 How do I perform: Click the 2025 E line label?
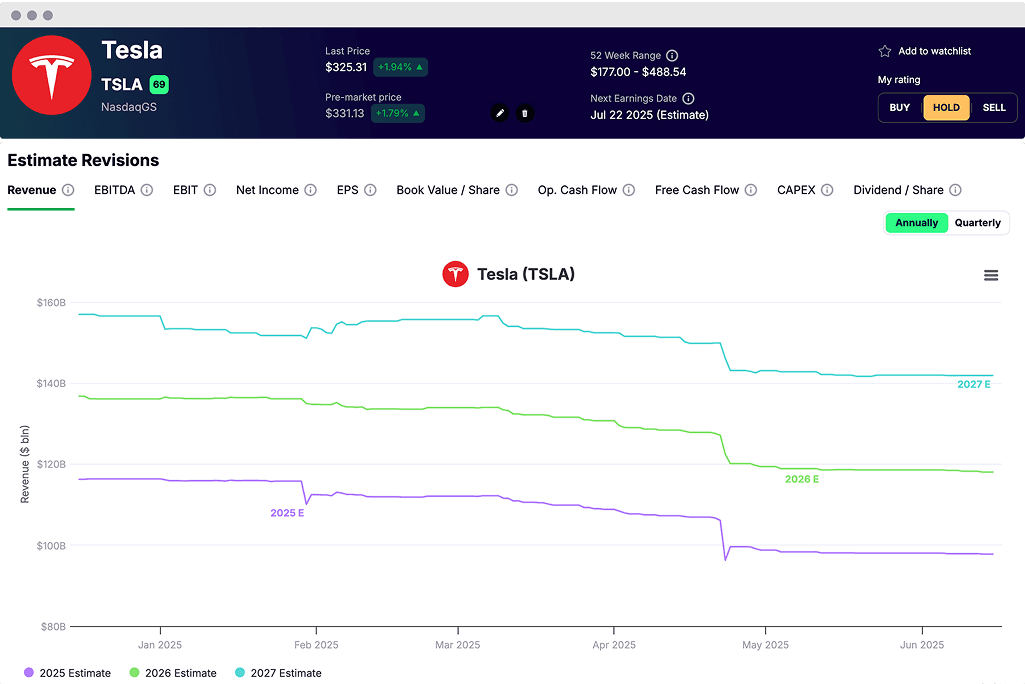pos(287,513)
